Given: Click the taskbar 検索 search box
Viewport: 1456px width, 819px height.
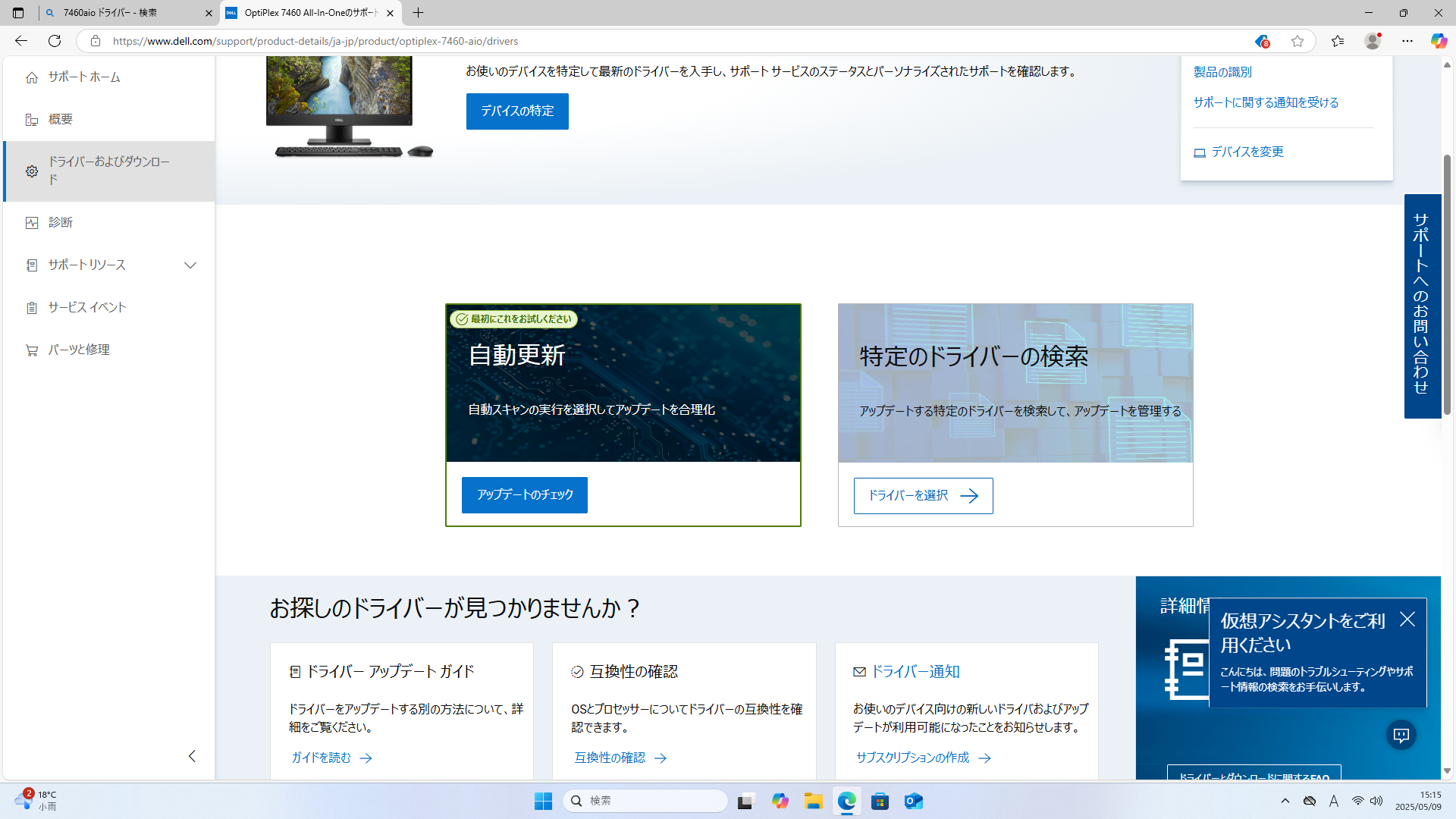Looking at the screenshot, I should (645, 801).
